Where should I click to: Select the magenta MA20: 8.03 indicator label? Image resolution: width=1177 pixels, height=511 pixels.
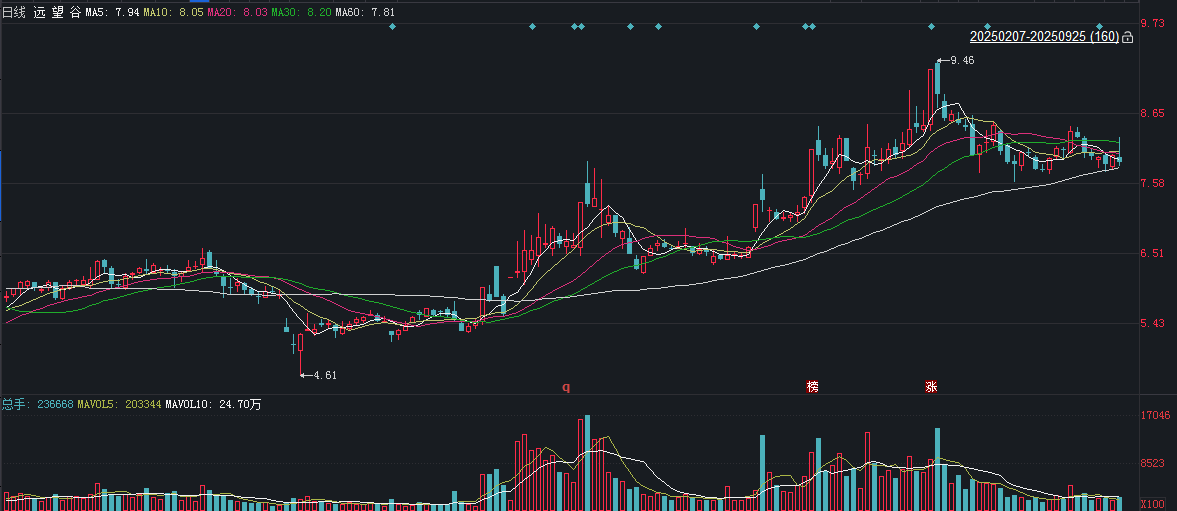pyautogui.click(x=237, y=13)
